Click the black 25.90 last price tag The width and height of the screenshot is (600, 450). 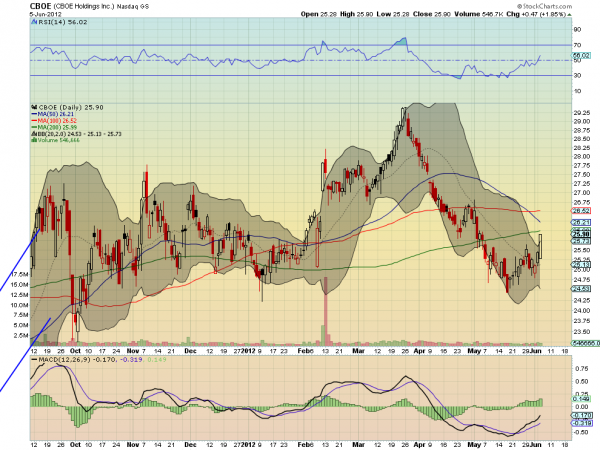(x=581, y=234)
